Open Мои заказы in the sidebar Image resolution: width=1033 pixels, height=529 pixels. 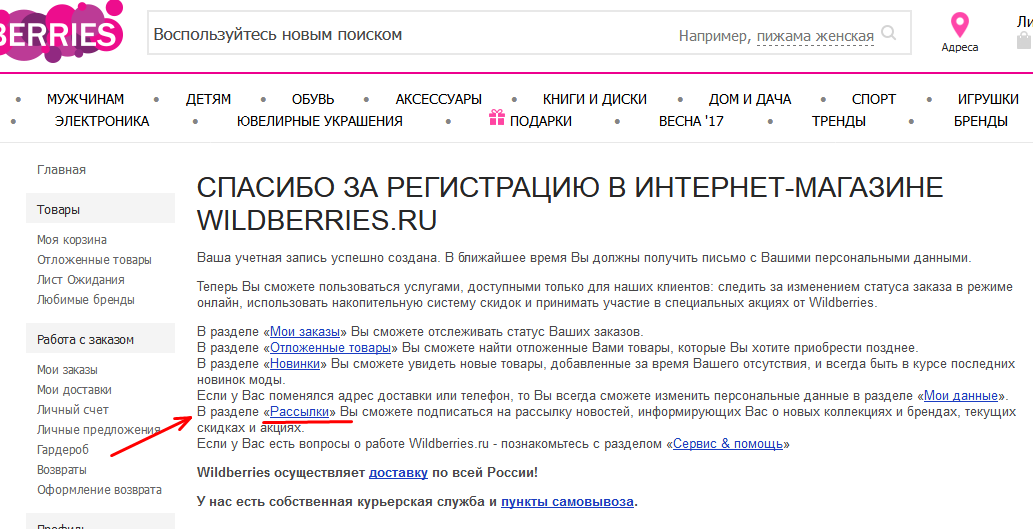(x=67, y=370)
